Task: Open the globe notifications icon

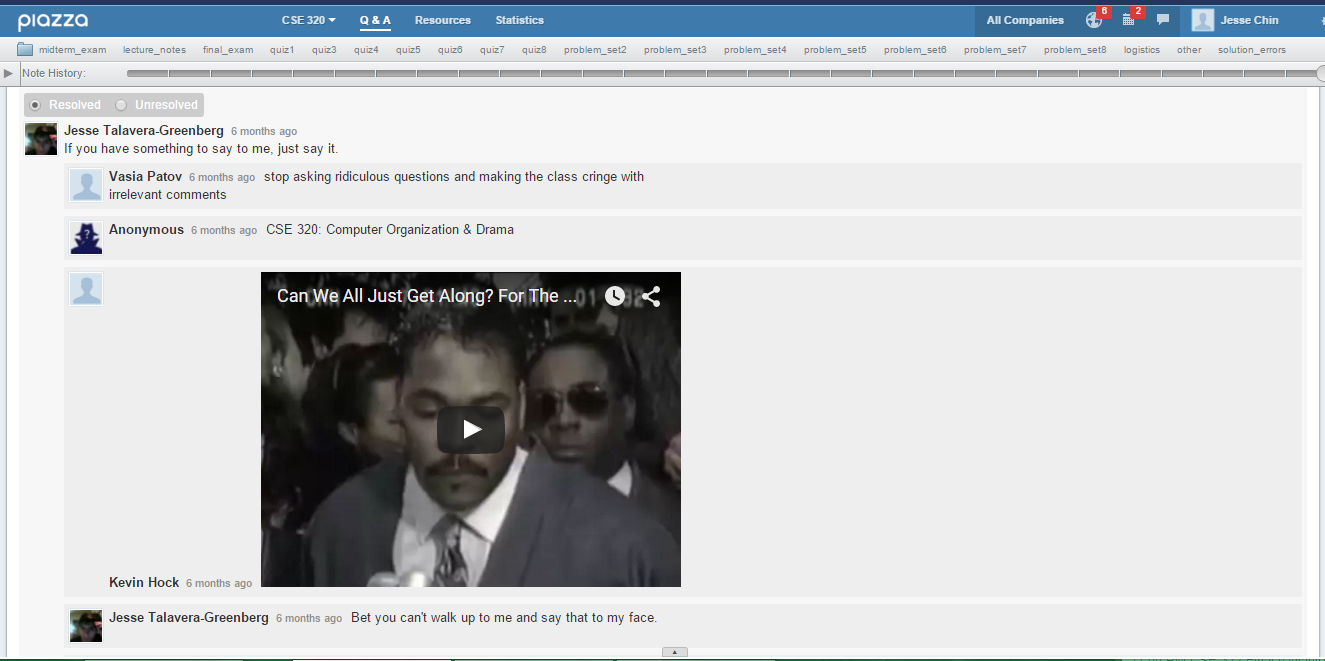Action: tap(1094, 20)
